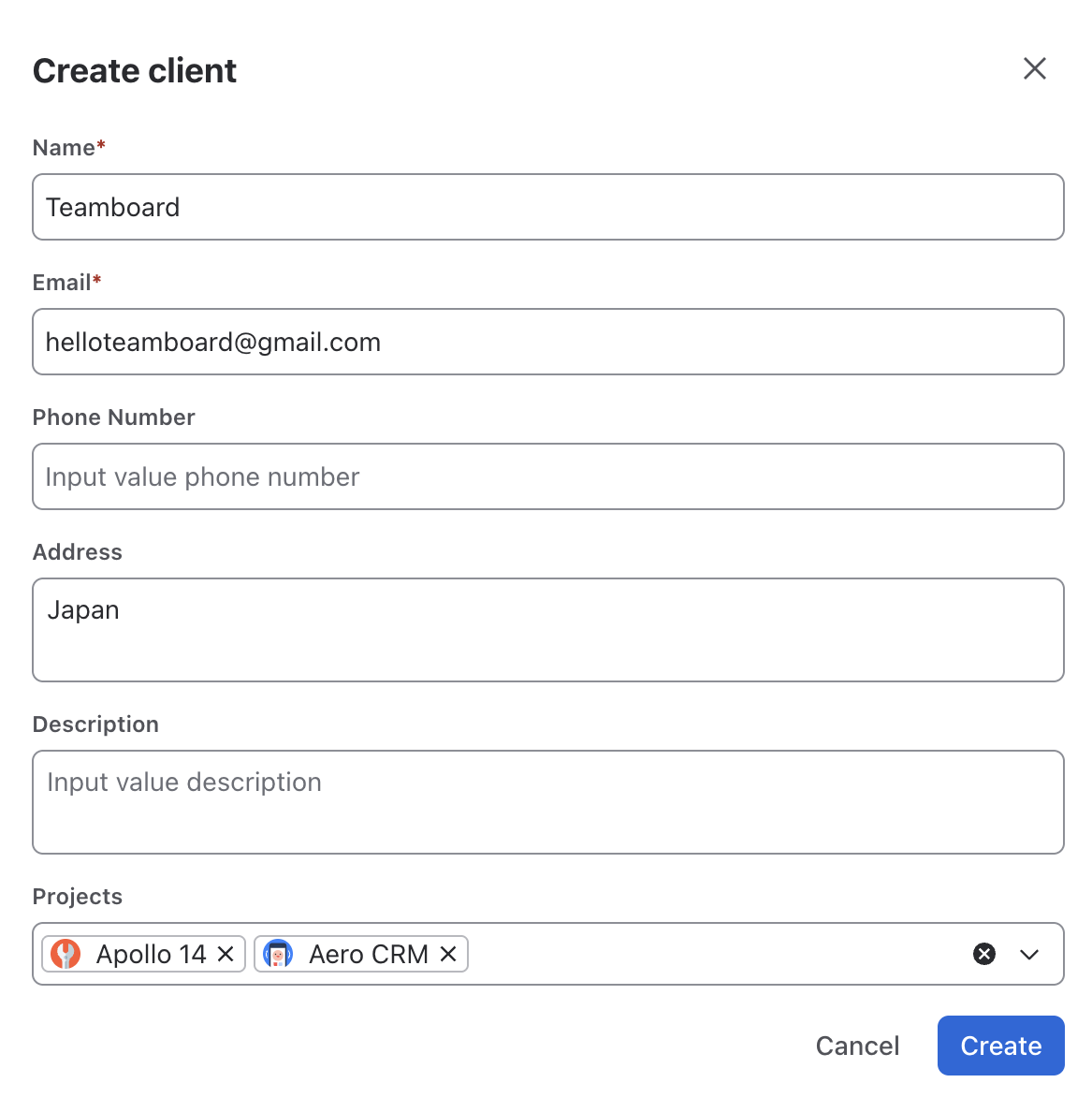The height and width of the screenshot is (1112, 1092).
Task: Click the Aero CRM tag label
Action: pos(369,955)
